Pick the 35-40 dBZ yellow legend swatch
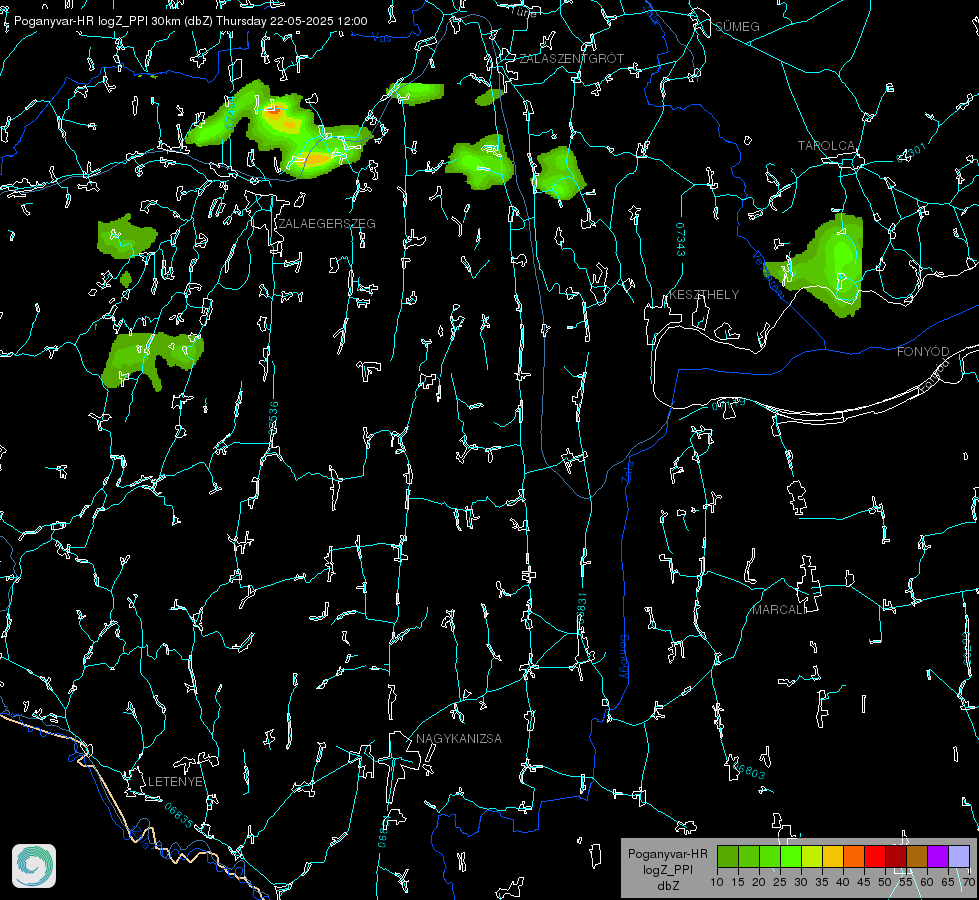This screenshot has width=979, height=900. 833,856
